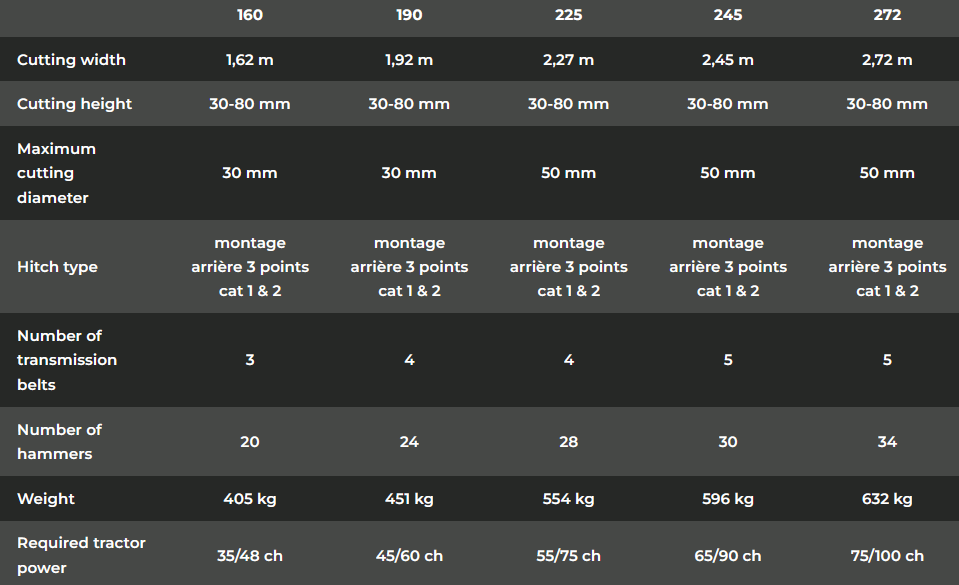This screenshot has height=585, width=959.
Task: Select the Cutting width row label
Action: point(71,60)
